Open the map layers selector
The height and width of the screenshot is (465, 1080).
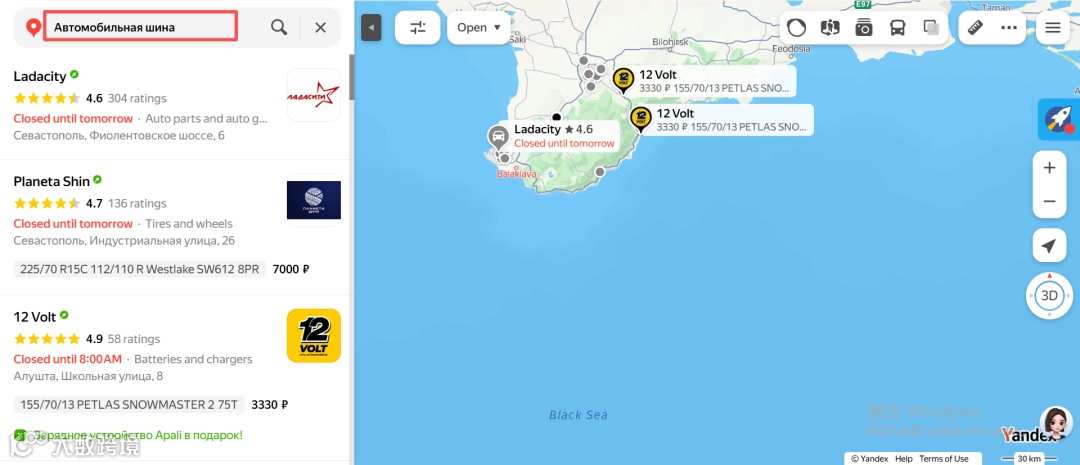coord(931,28)
